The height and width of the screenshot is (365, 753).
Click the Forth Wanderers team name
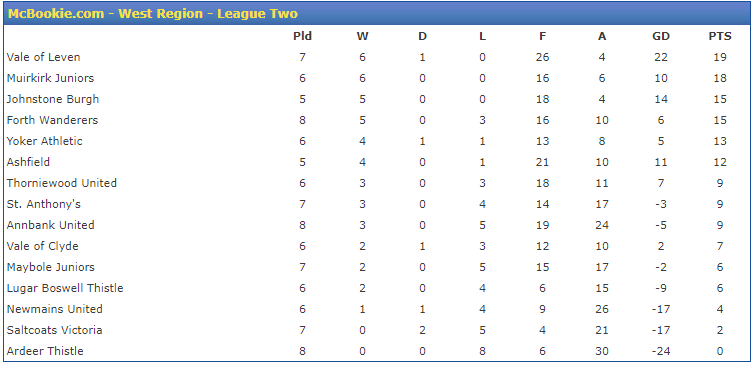pyautogui.click(x=52, y=120)
